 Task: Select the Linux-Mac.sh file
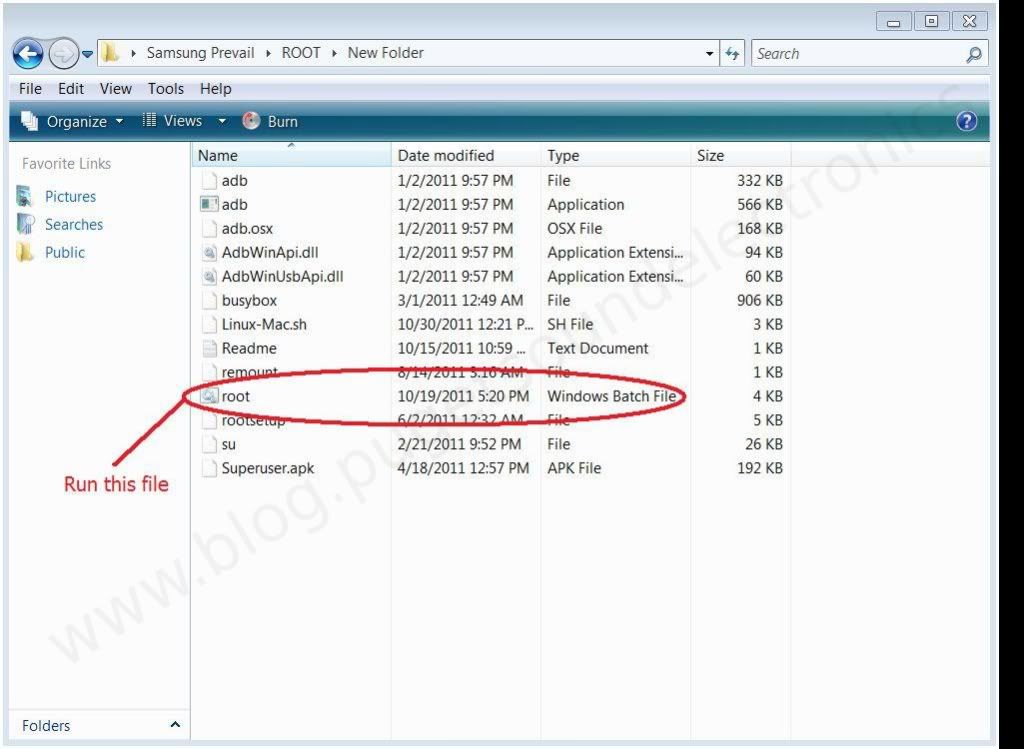(264, 325)
